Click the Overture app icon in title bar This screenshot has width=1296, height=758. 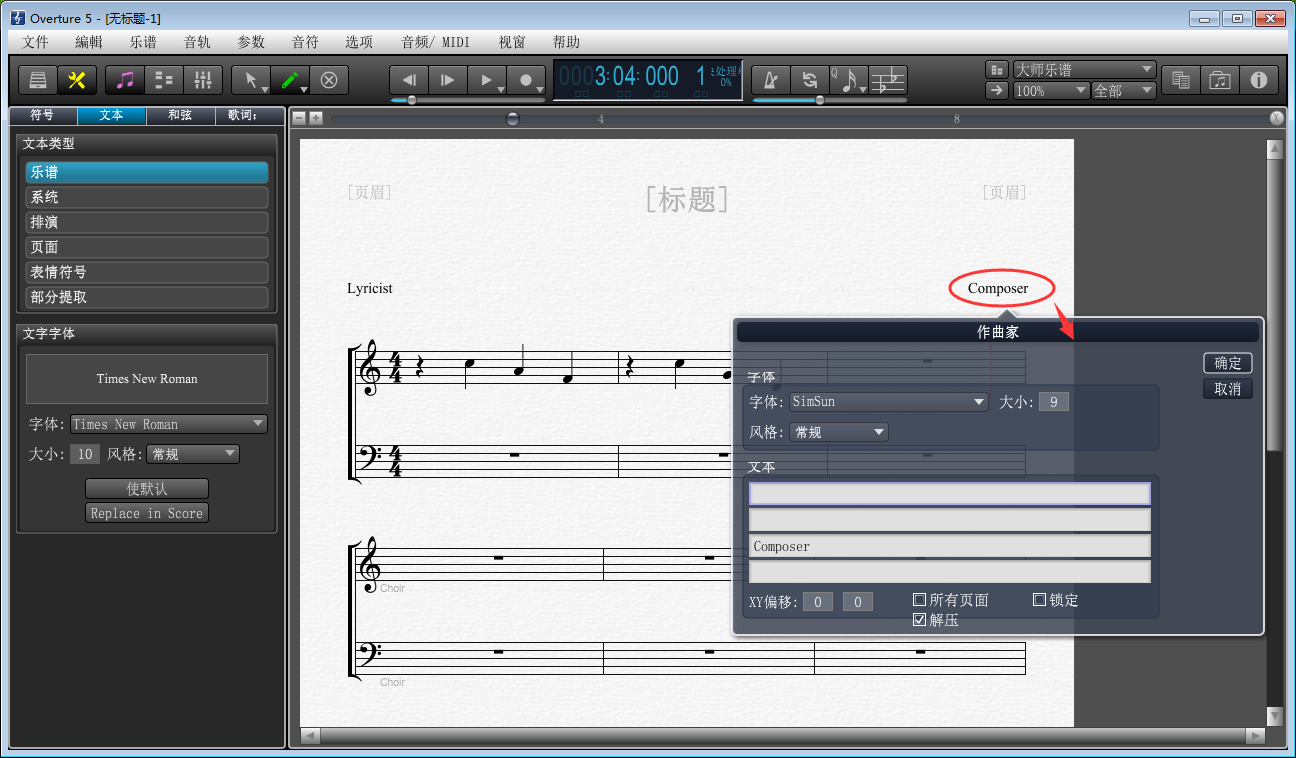point(17,18)
